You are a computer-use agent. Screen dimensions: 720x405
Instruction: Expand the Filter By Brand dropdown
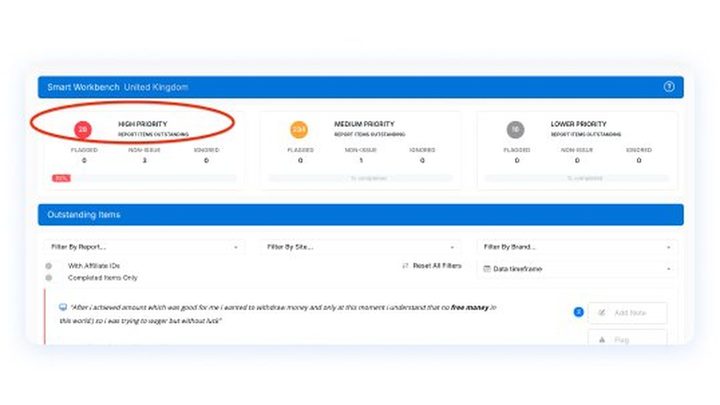pos(577,247)
